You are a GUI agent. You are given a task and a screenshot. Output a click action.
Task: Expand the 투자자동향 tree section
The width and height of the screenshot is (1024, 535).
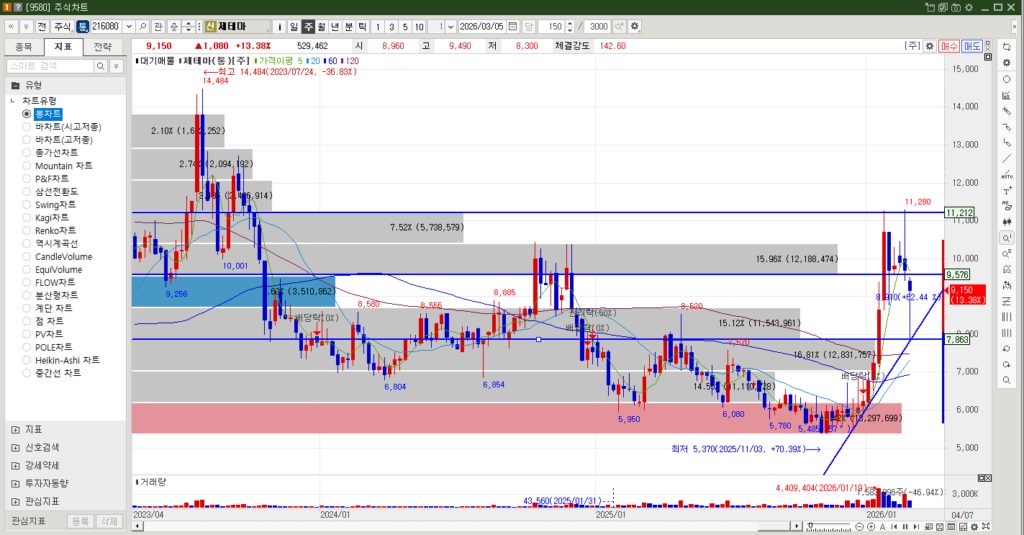15,483
